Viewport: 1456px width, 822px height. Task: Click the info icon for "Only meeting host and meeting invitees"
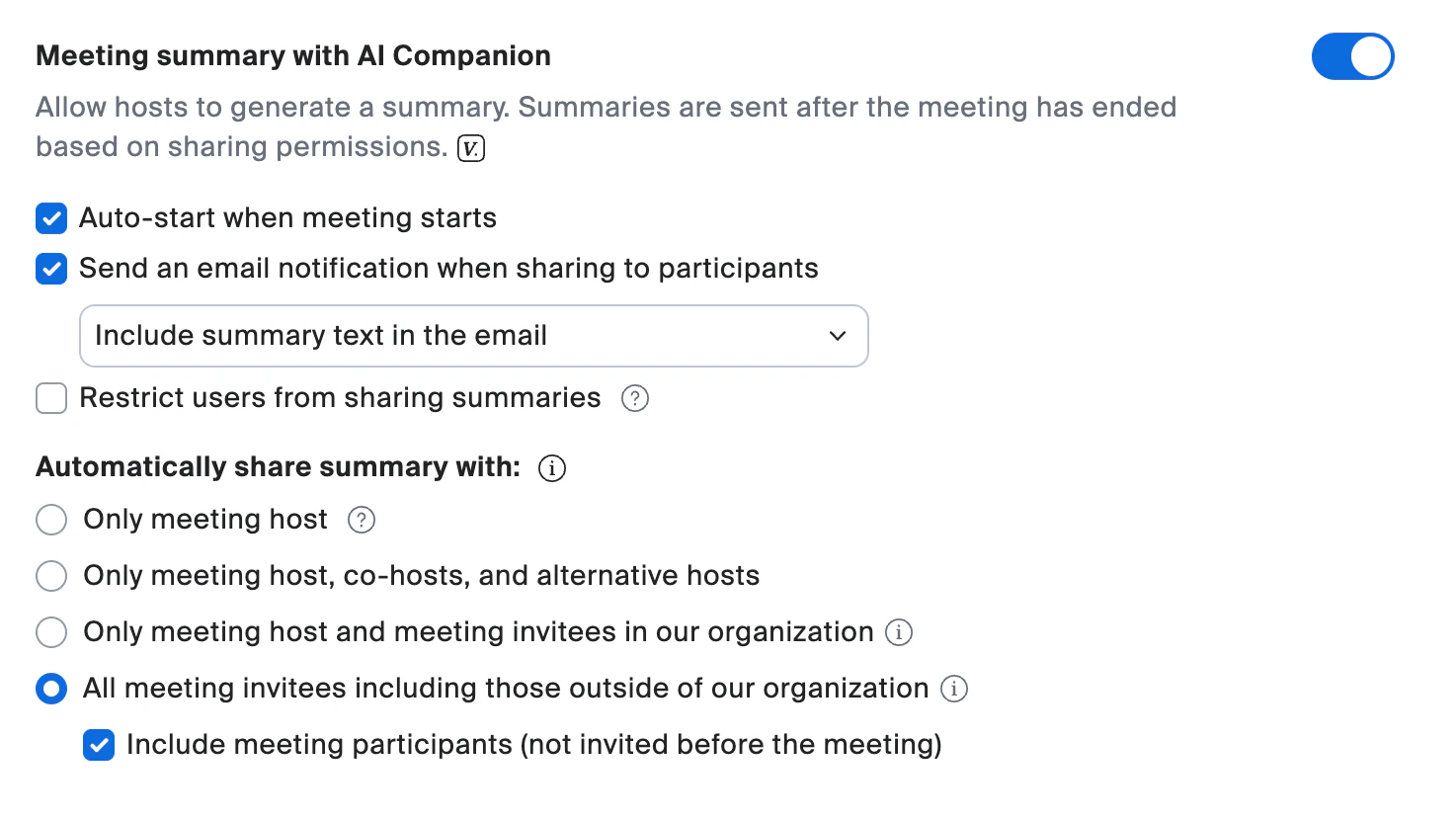point(899,632)
